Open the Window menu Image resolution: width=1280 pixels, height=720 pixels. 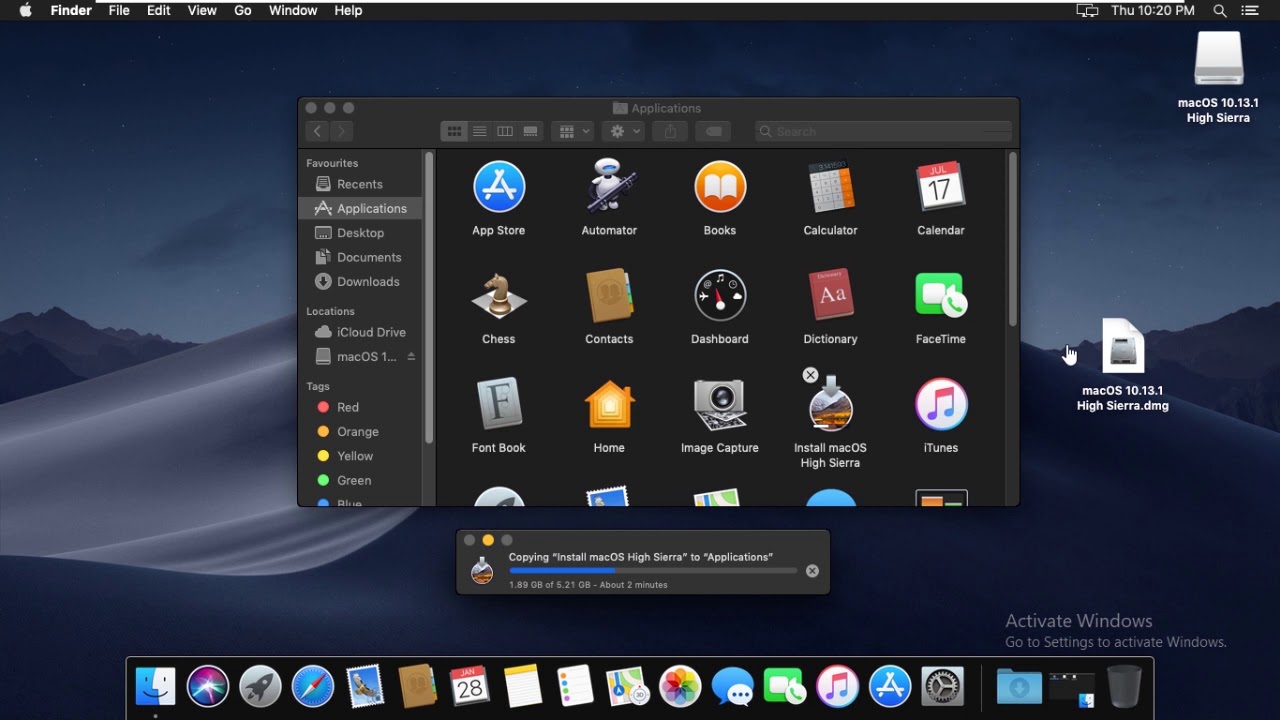pyautogui.click(x=293, y=11)
